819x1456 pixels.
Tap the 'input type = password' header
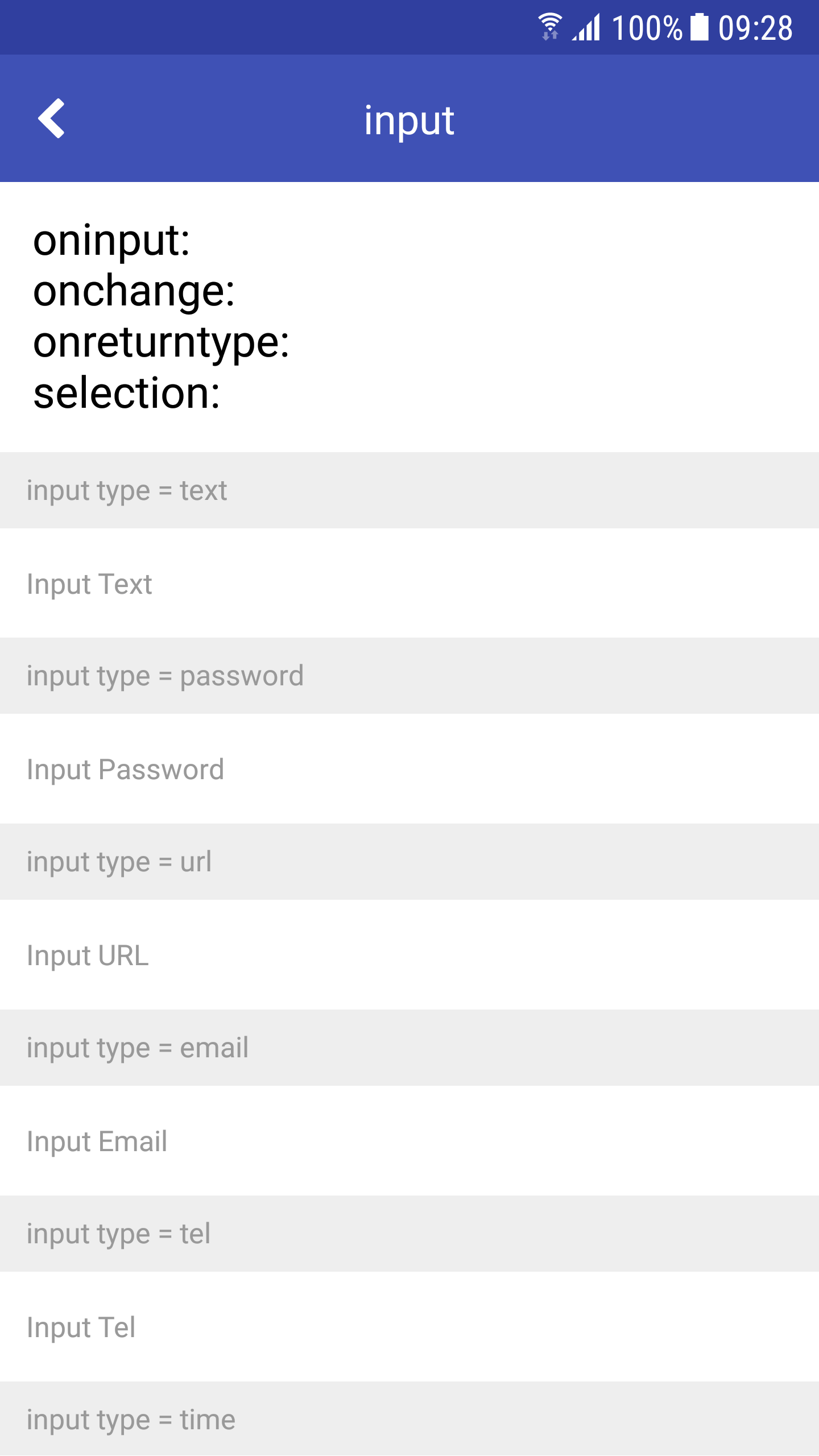[165, 676]
